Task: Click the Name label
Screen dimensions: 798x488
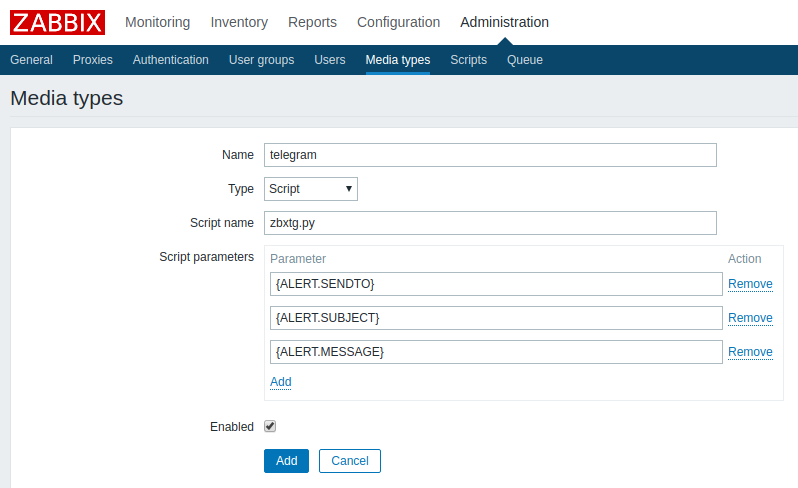Action: 238,155
